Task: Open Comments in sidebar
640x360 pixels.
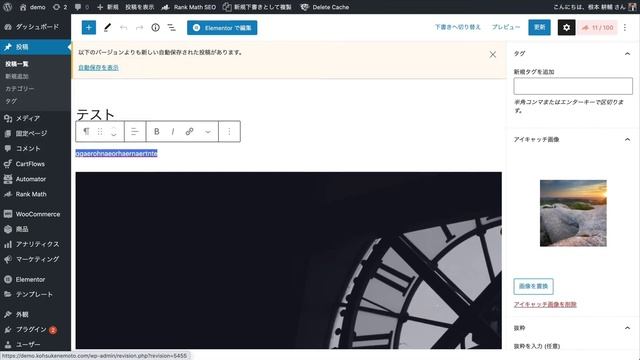Action: [x=36, y=149]
